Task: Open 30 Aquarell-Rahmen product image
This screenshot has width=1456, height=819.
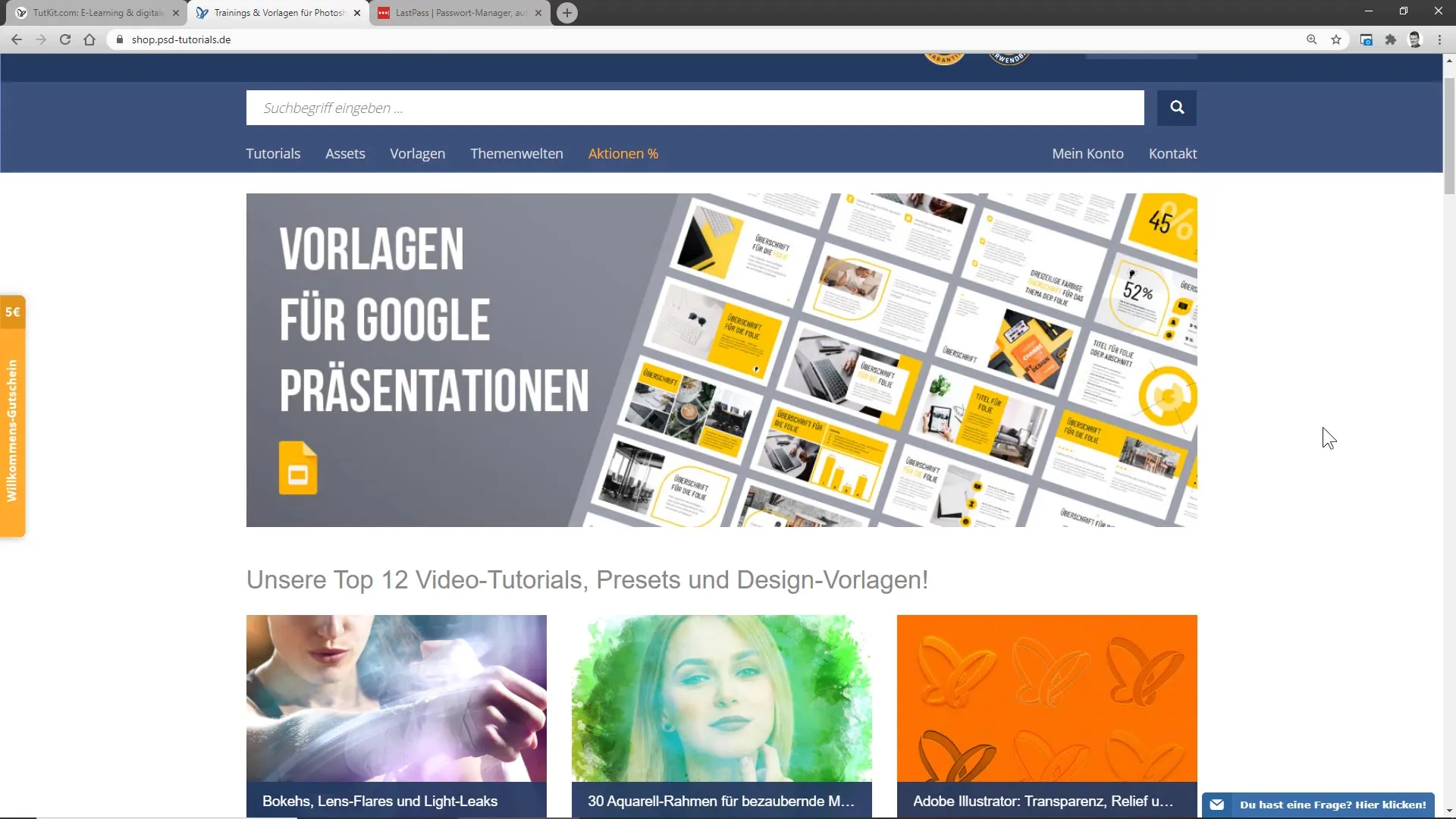Action: coord(721,698)
